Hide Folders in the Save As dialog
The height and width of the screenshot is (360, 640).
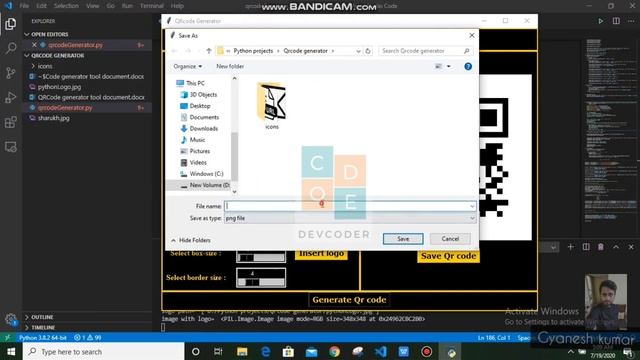point(191,240)
